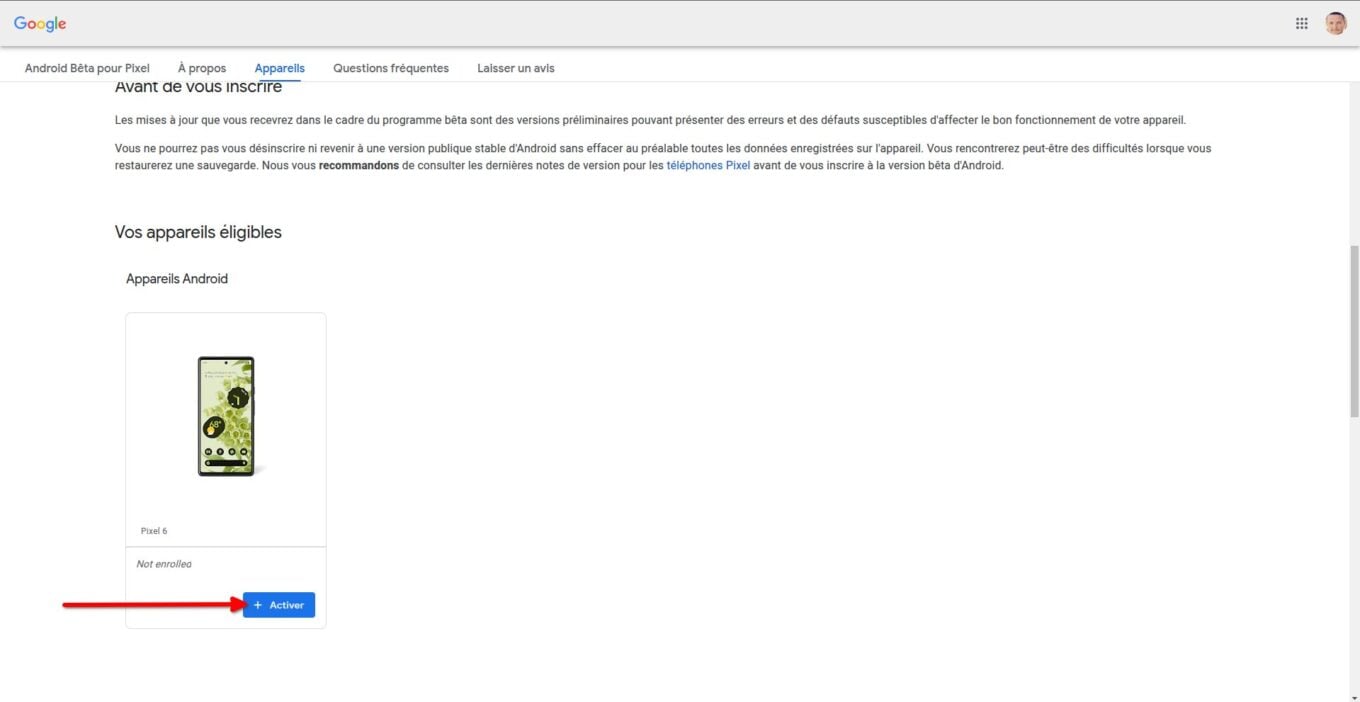Click the Vos appareils éligibles heading
Screen dimensions: 1360x702
coord(198,232)
